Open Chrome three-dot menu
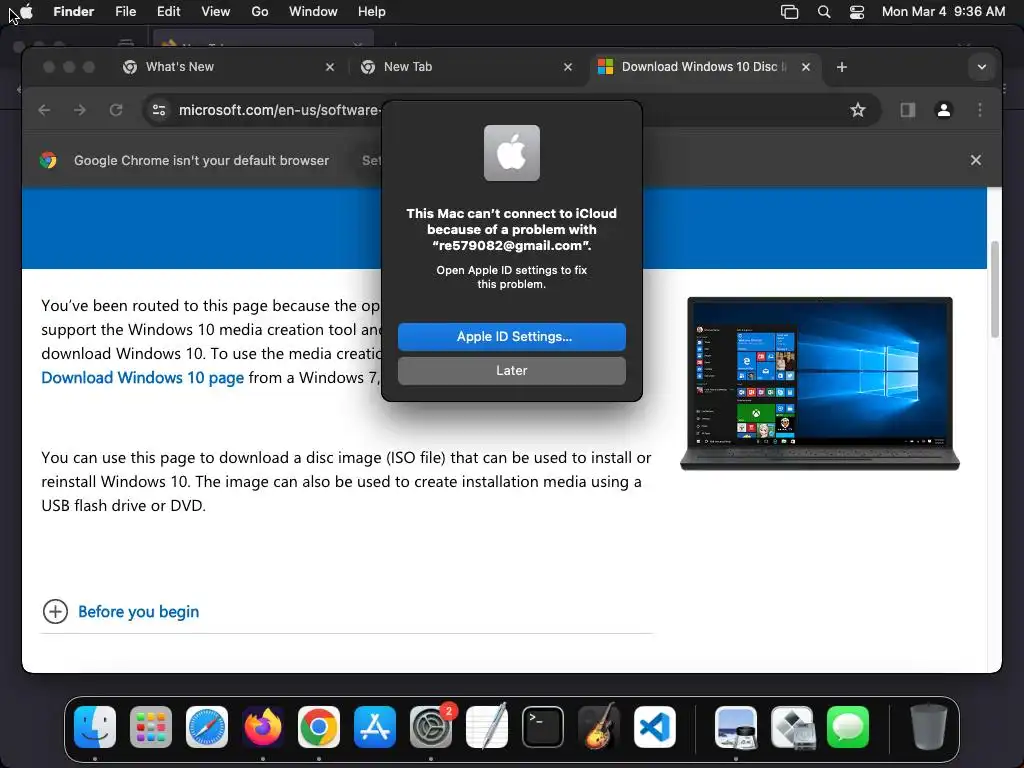Screen dimensions: 1024x768 [x=980, y=110]
